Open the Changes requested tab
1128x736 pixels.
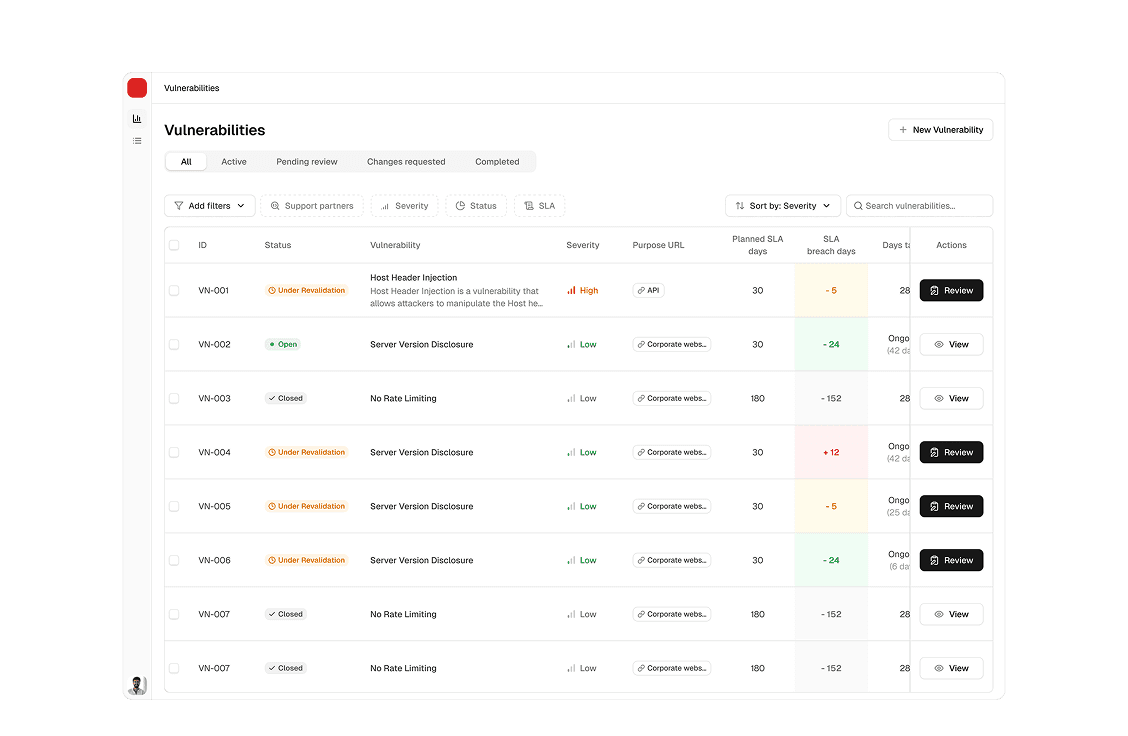point(406,162)
